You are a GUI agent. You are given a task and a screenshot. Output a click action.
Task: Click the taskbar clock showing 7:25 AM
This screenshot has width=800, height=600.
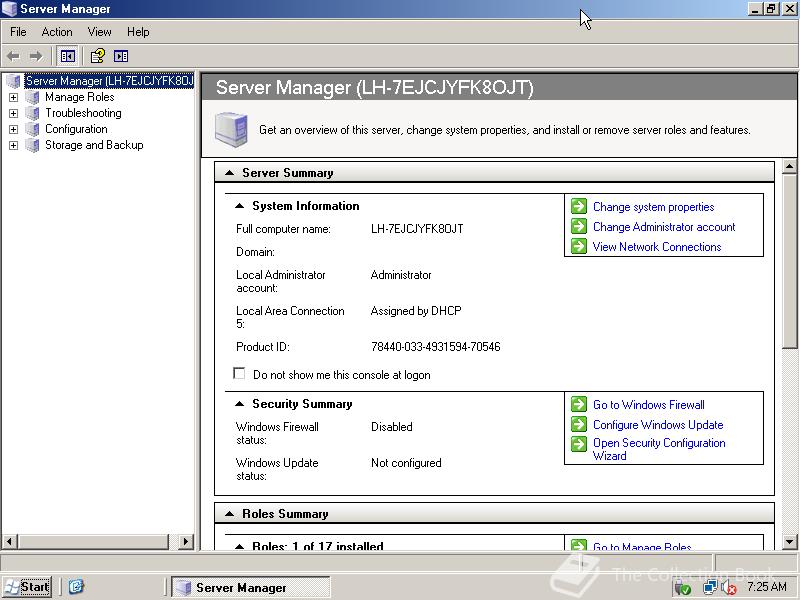[x=767, y=587]
